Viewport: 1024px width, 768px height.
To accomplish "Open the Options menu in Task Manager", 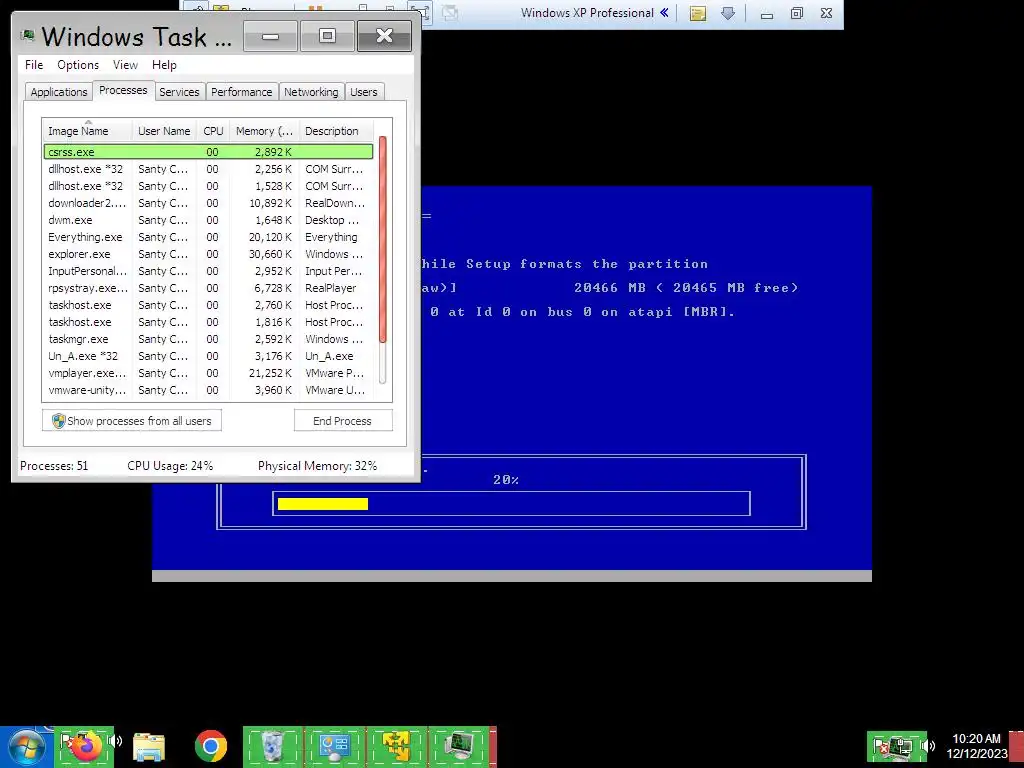I will tap(78, 65).
